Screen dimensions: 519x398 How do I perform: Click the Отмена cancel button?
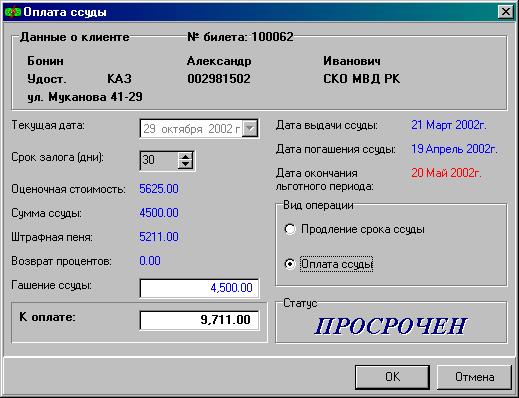[x=474, y=377]
